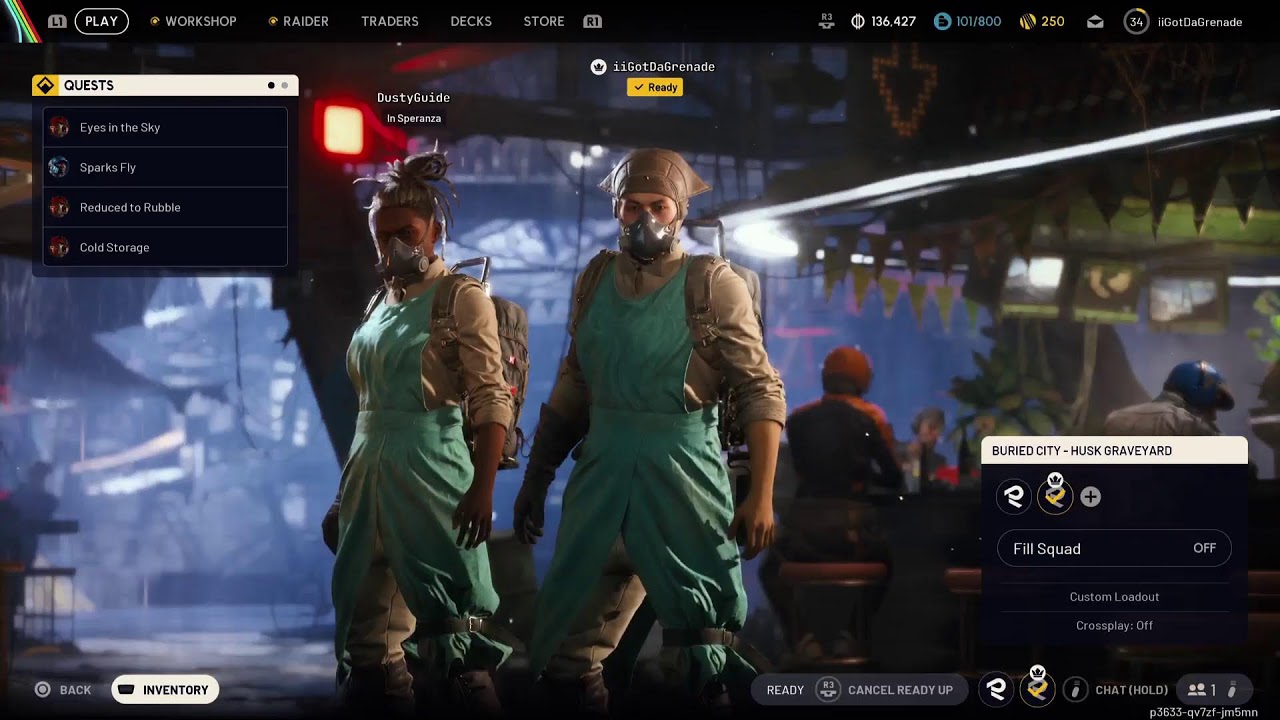This screenshot has height=720, width=1280.
Task: Open the STORE tab
Action: [544, 21]
